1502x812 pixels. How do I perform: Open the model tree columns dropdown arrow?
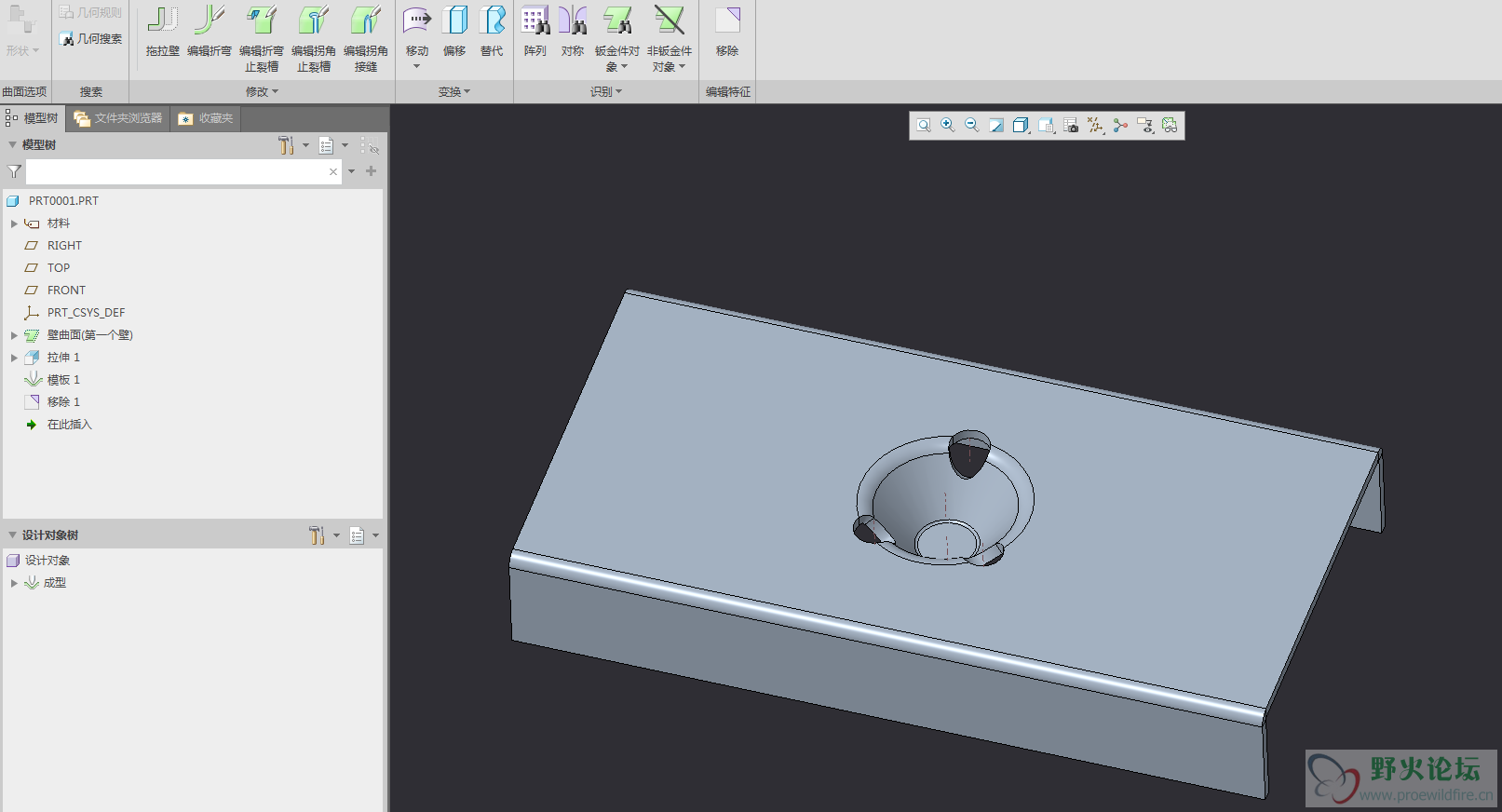coord(345,145)
